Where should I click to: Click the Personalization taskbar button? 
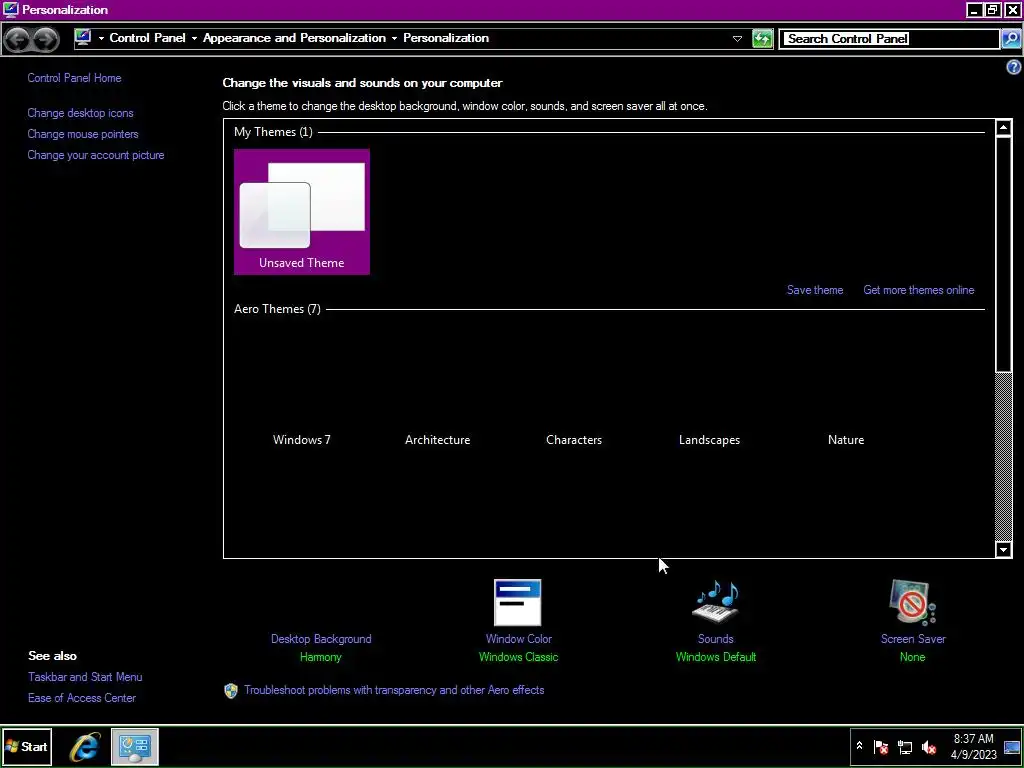tap(135, 746)
